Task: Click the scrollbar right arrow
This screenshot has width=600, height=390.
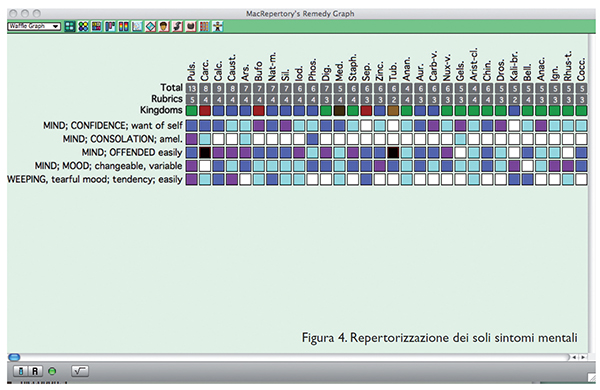Action: (x=583, y=357)
